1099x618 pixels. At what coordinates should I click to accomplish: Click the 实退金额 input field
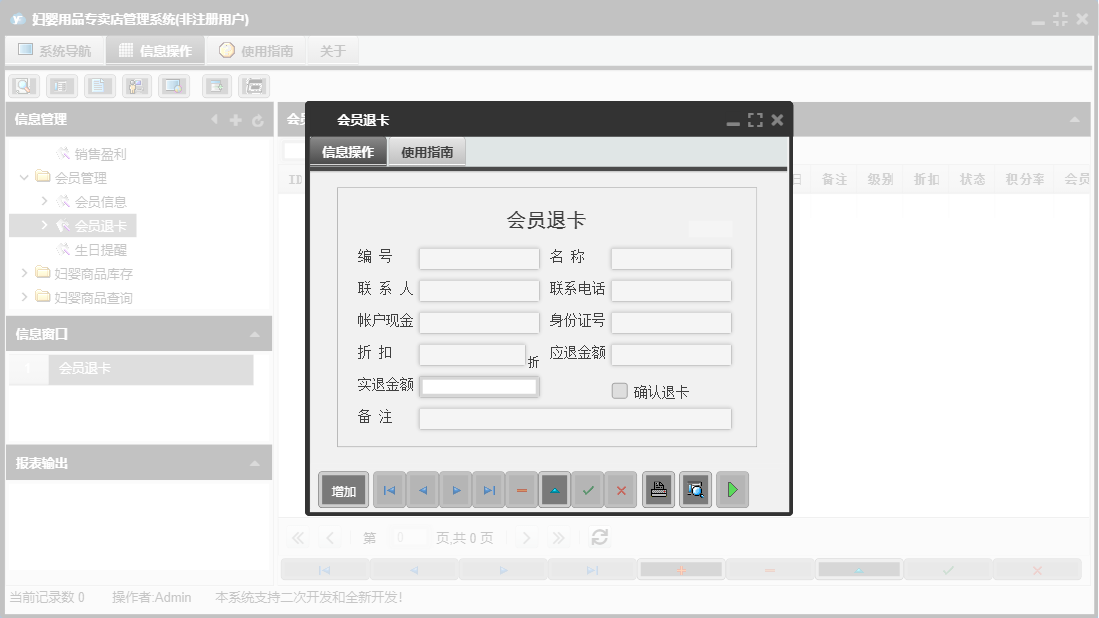[x=479, y=385]
